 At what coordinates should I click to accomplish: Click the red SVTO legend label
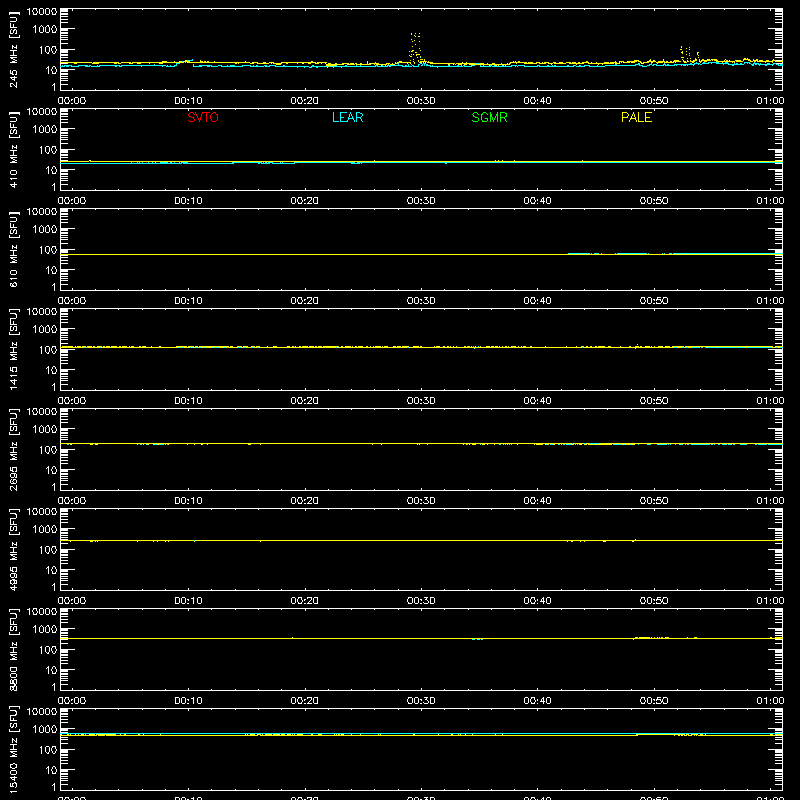[x=203, y=117]
